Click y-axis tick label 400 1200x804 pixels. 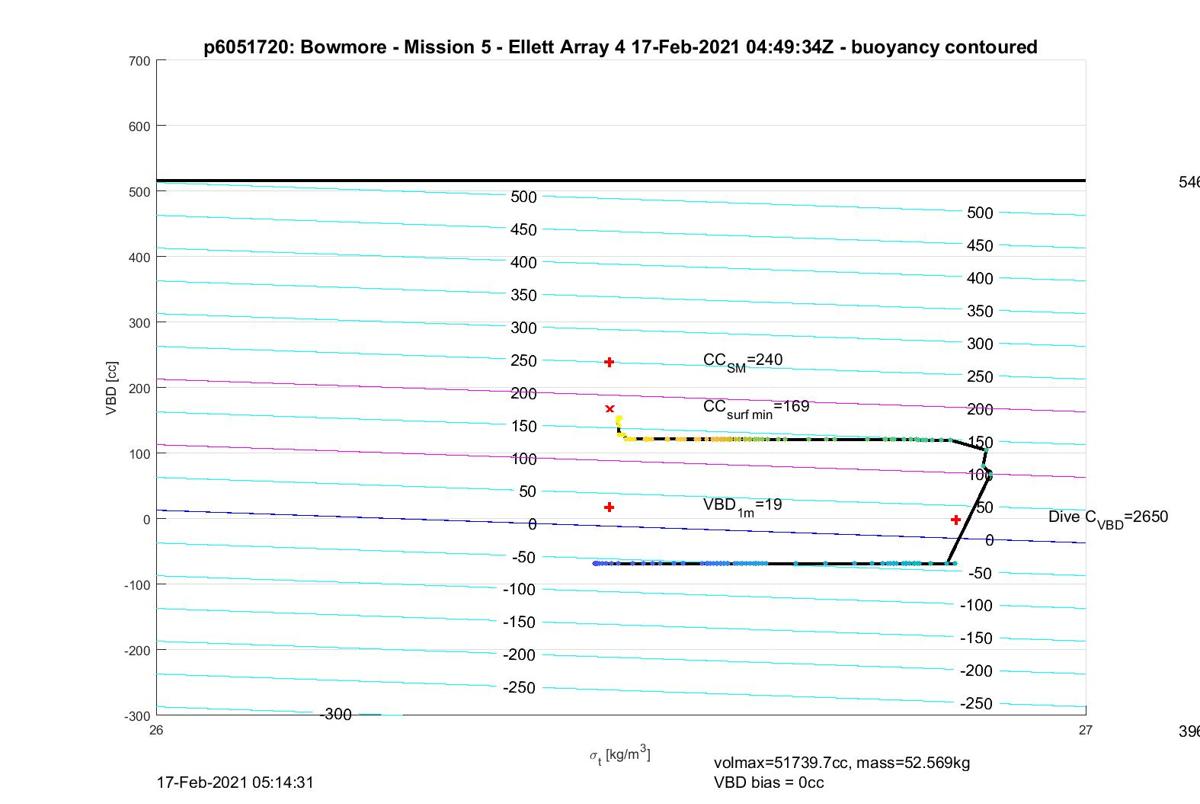(x=139, y=257)
